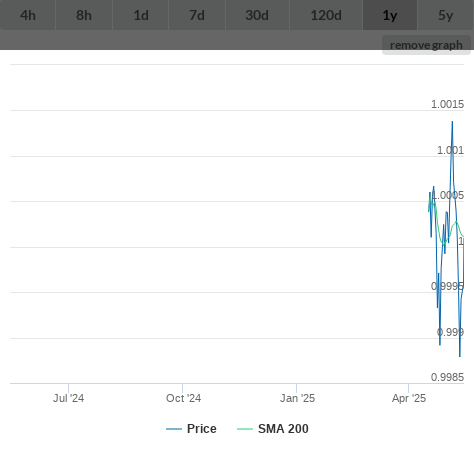Click the blue Price legend line marker
474x455 pixels.
tap(174, 429)
